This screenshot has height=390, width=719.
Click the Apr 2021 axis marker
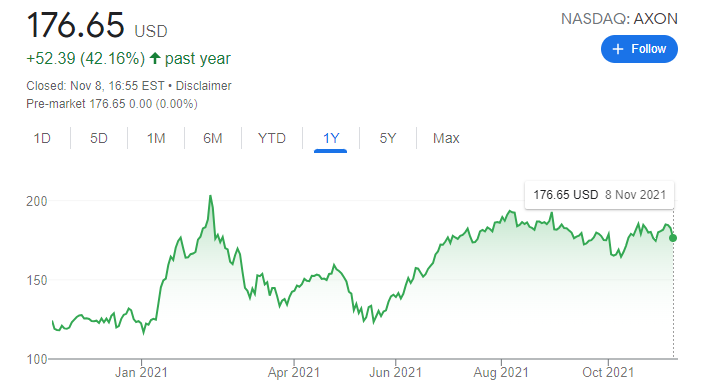point(293,372)
